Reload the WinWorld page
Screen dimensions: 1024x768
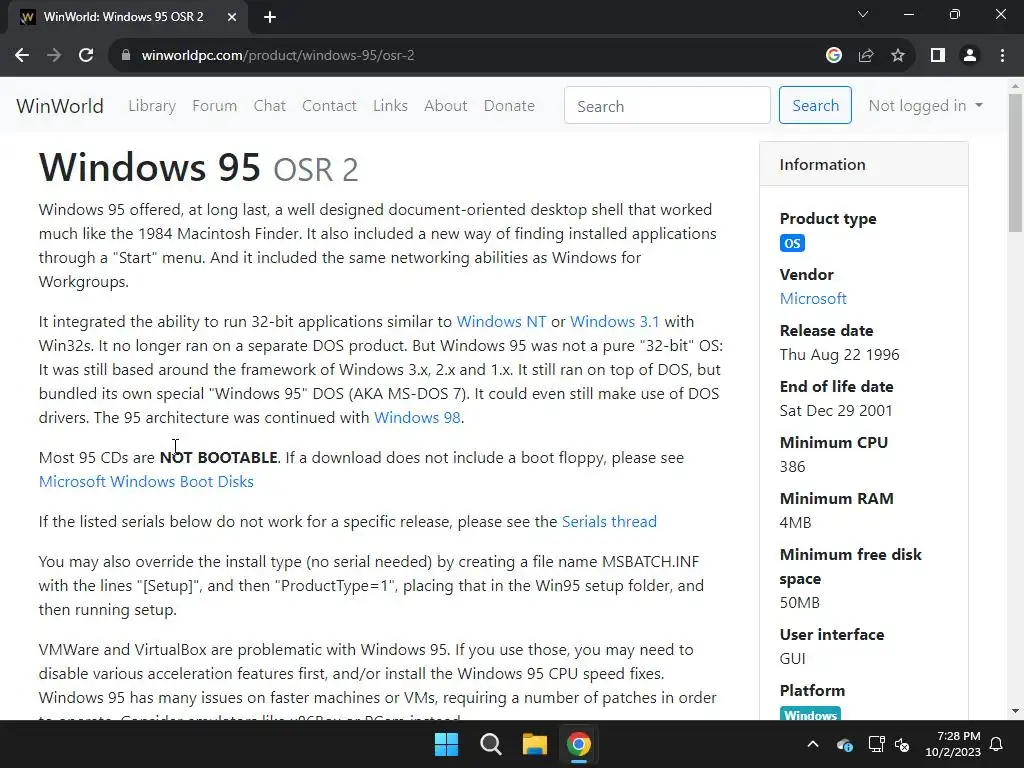click(86, 56)
